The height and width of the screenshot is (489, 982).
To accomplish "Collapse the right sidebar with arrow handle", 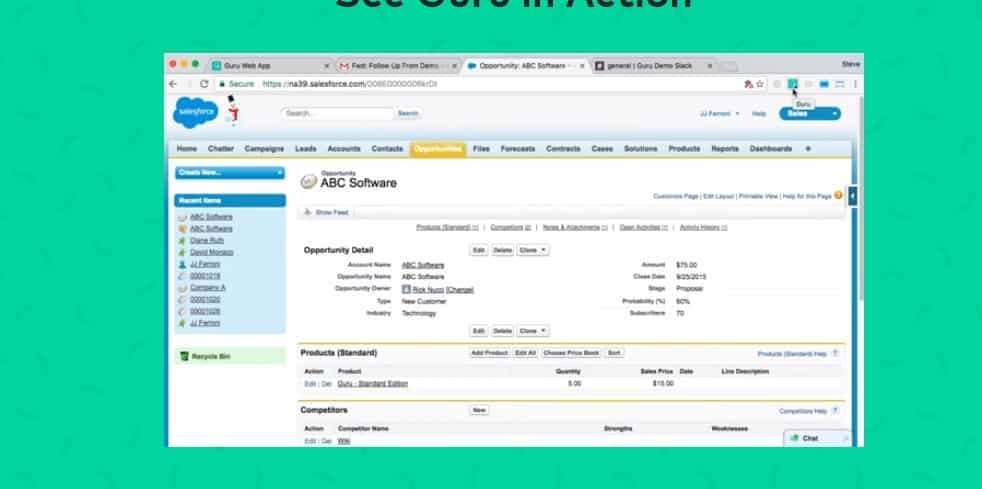I will (x=852, y=197).
